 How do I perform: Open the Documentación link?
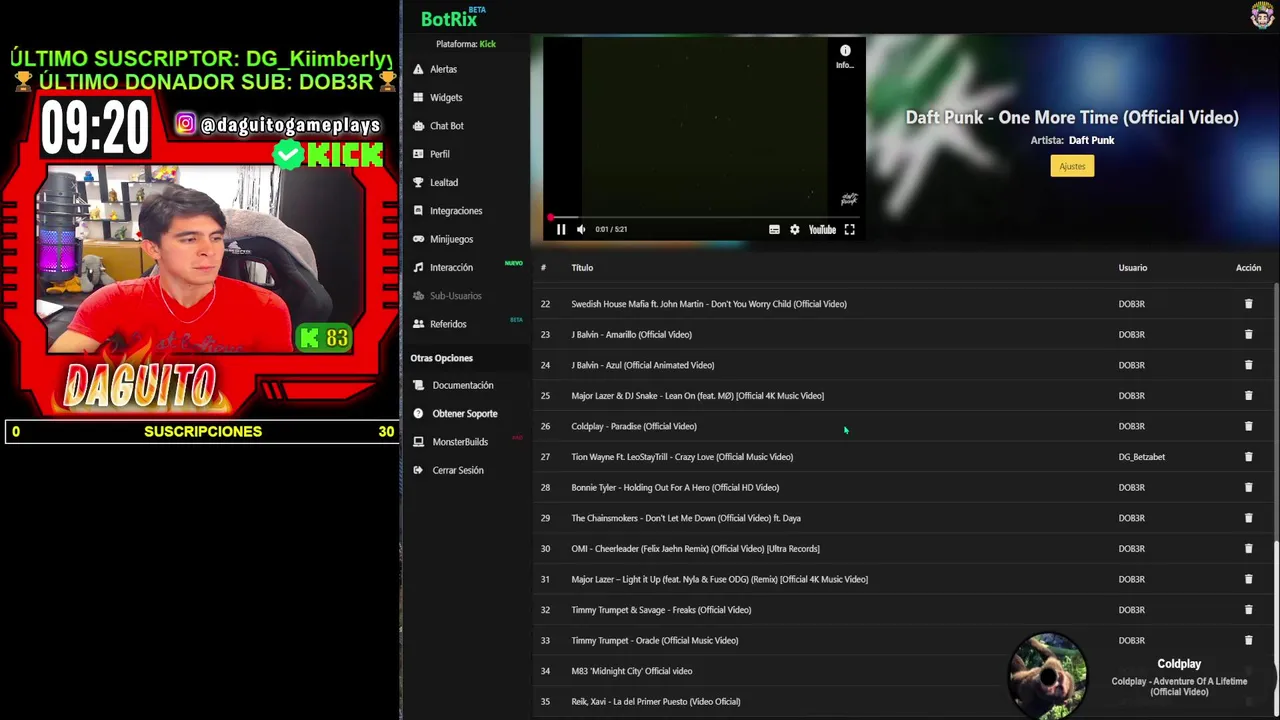click(x=463, y=385)
